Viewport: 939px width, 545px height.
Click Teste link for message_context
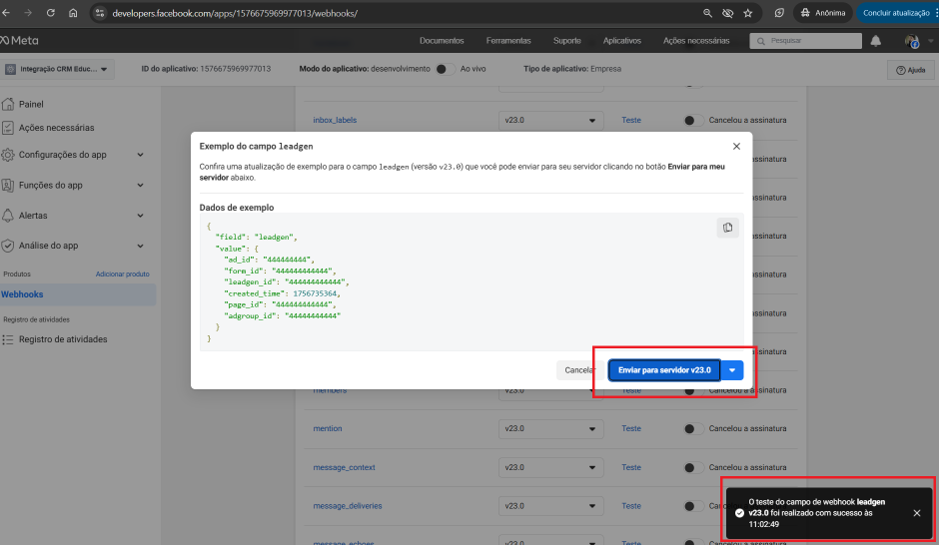click(631, 467)
